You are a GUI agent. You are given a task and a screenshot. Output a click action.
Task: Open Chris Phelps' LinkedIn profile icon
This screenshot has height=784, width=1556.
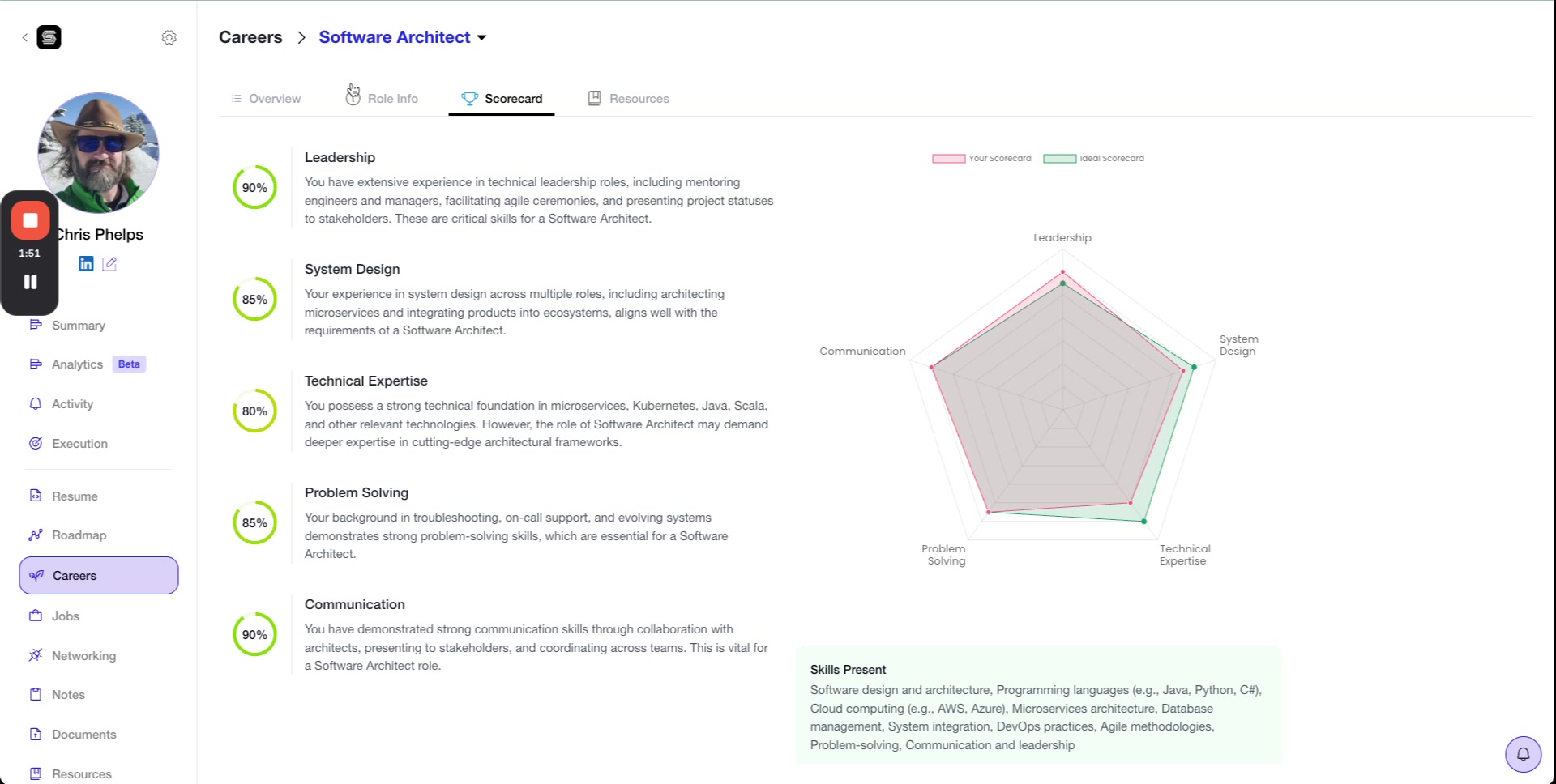pos(86,263)
